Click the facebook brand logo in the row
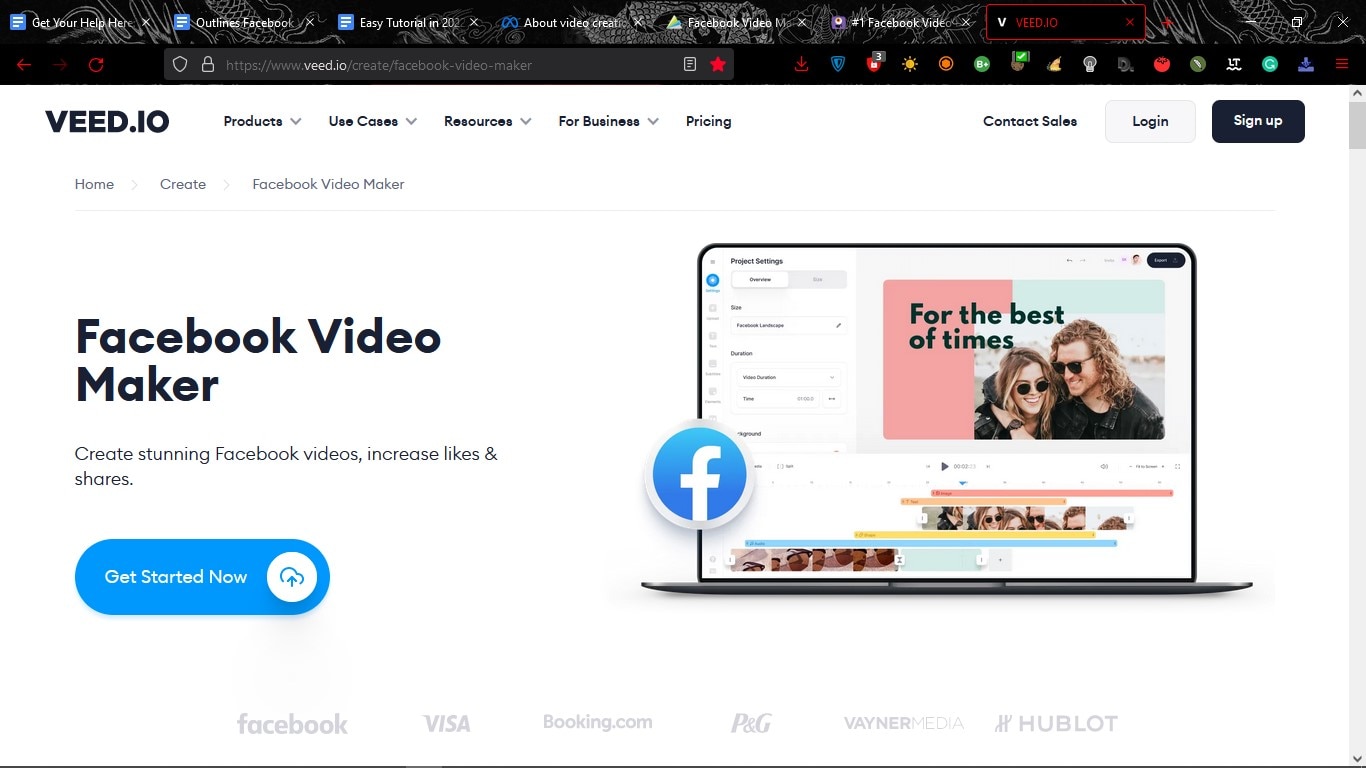The width and height of the screenshot is (1366, 768). click(x=292, y=723)
